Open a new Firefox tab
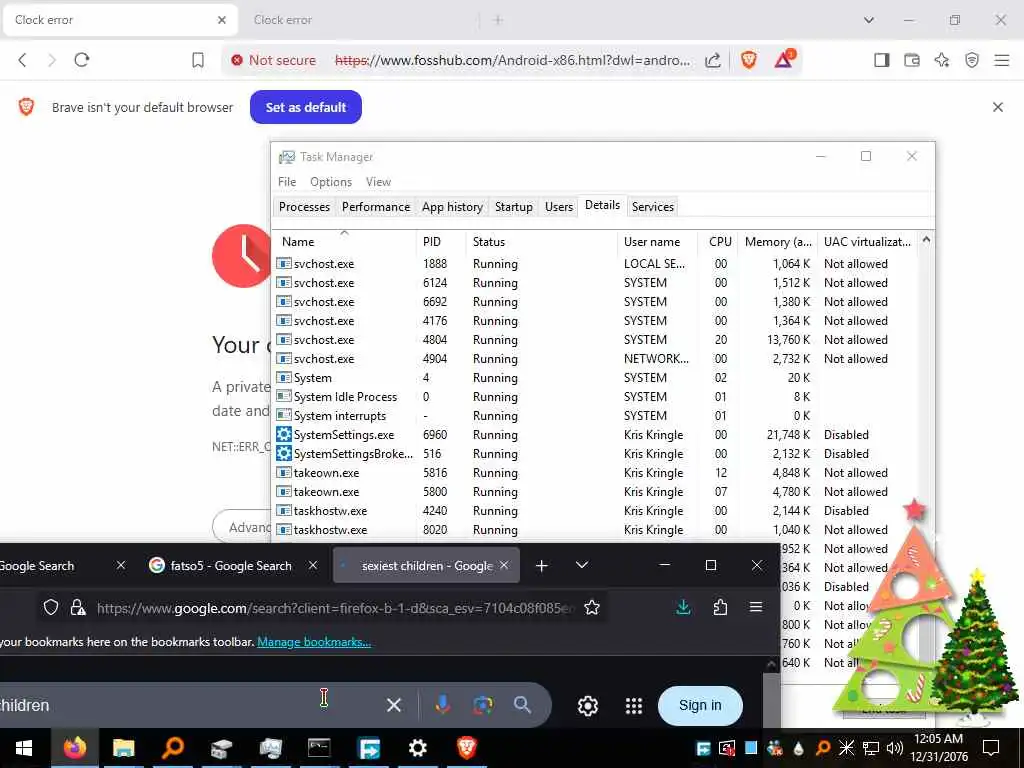The width and height of the screenshot is (1024, 768). 541,566
